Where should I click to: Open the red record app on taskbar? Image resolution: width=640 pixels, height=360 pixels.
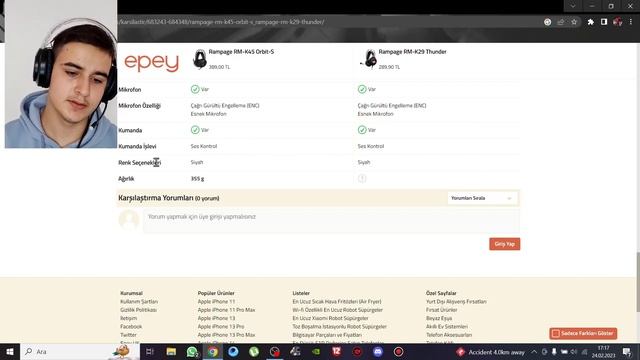tap(398, 351)
